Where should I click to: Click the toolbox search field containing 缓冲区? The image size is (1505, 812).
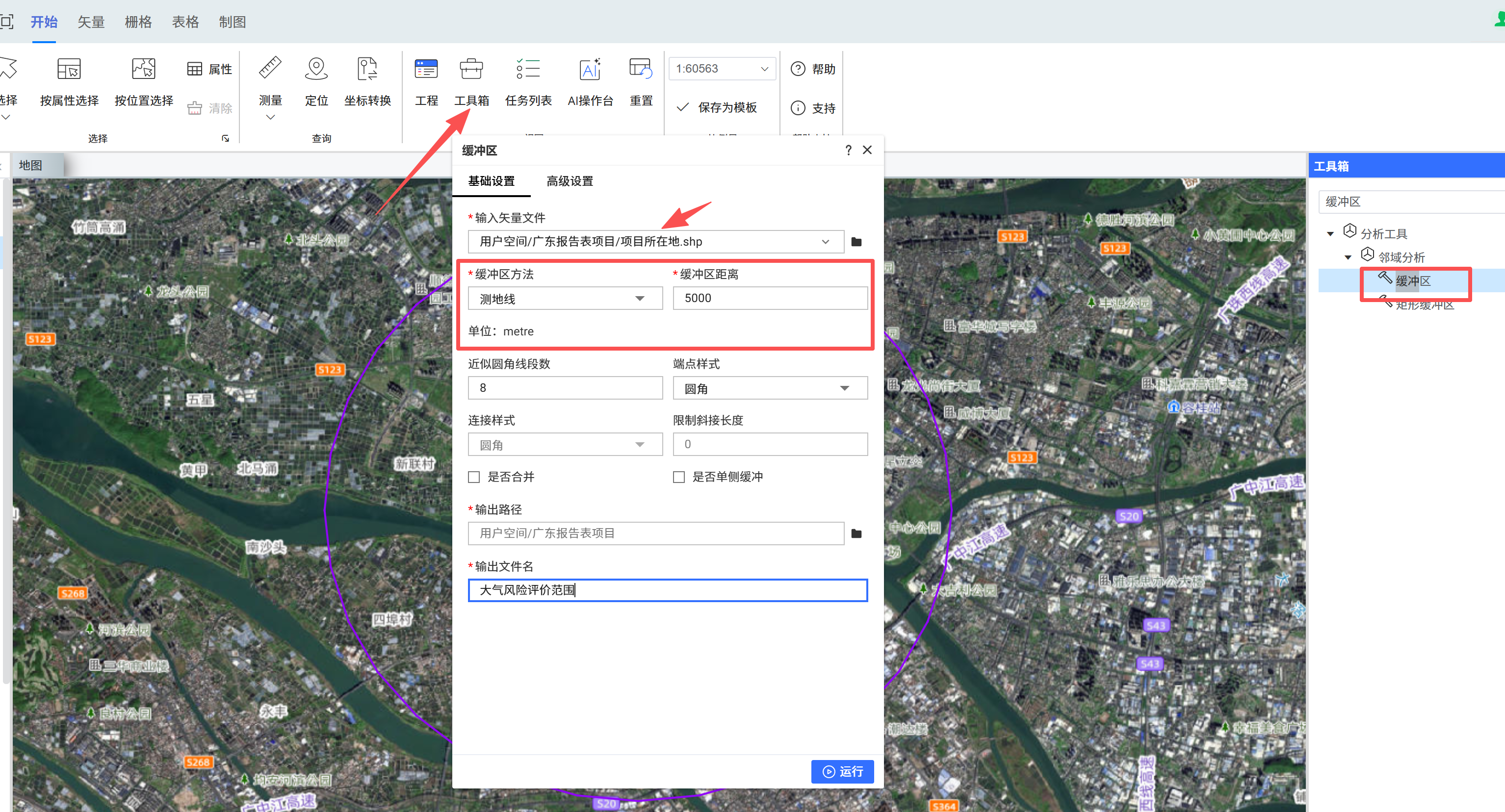(x=1411, y=202)
